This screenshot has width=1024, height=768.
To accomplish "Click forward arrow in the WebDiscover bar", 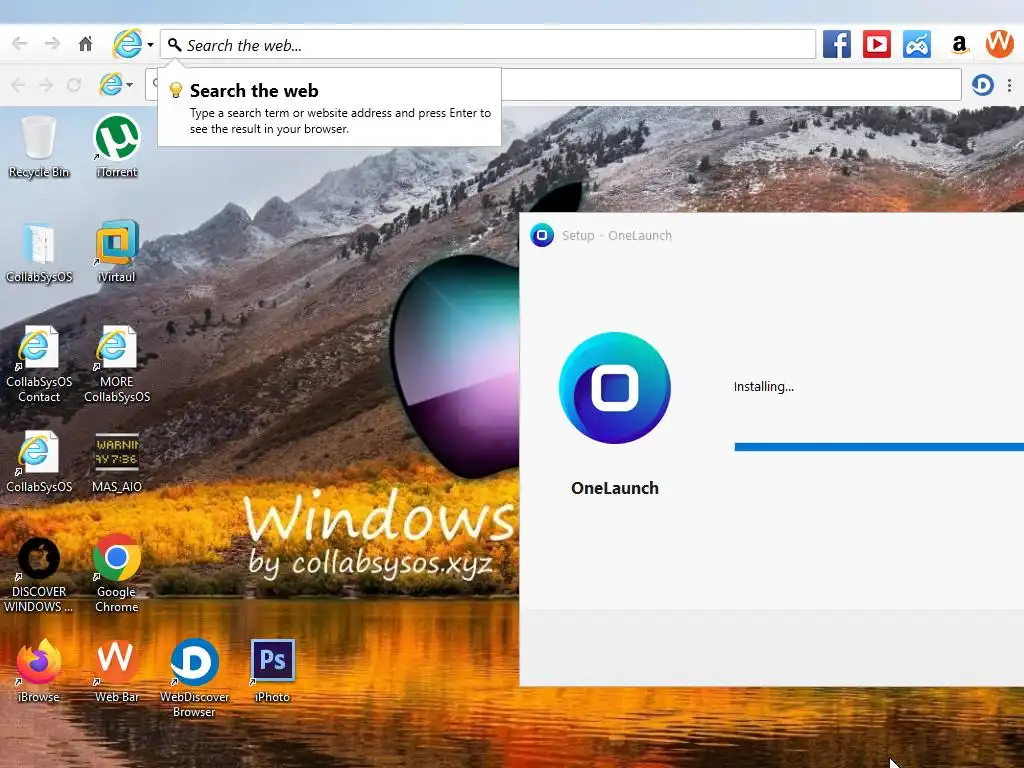I will (46, 85).
